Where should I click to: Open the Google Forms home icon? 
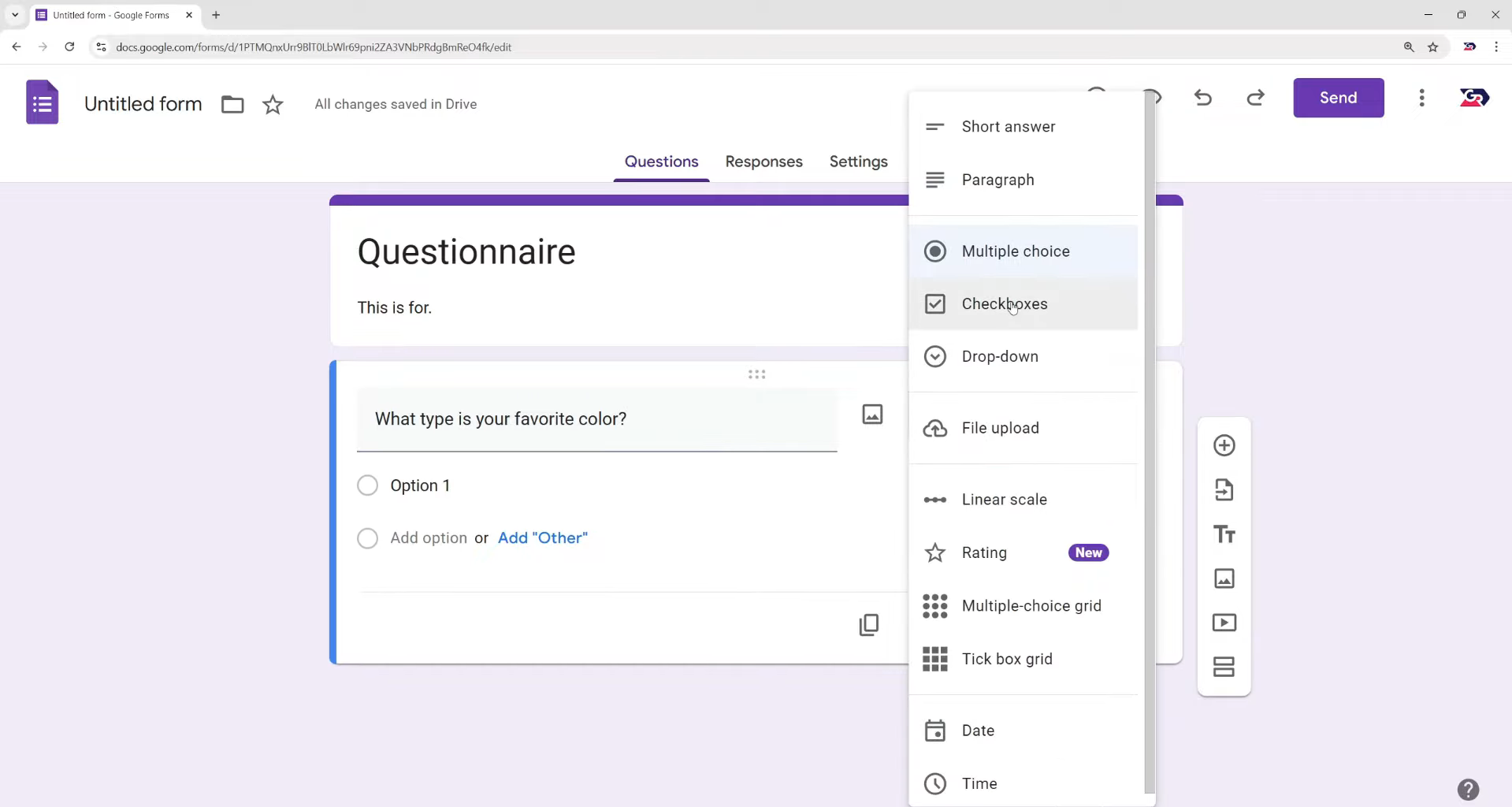43,102
